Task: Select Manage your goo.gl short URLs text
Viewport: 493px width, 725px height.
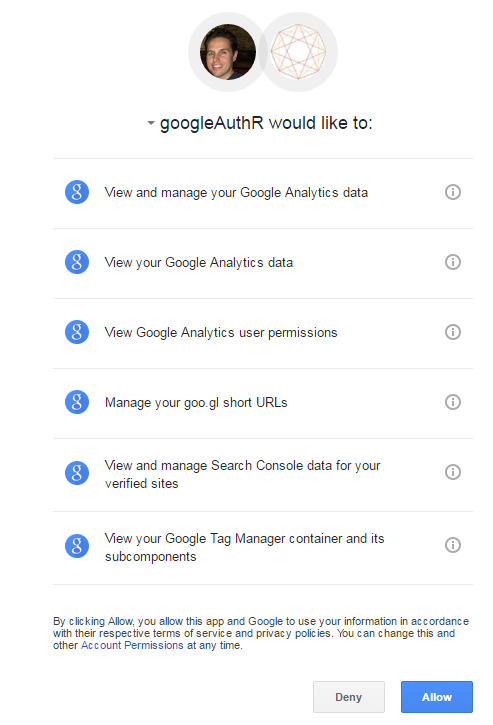Action: (196, 403)
